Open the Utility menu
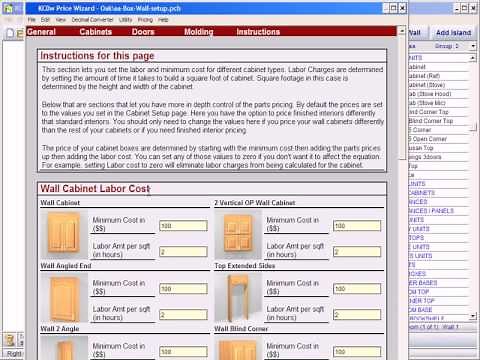The width and height of the screenshot is (480, 360). point(126,20)
